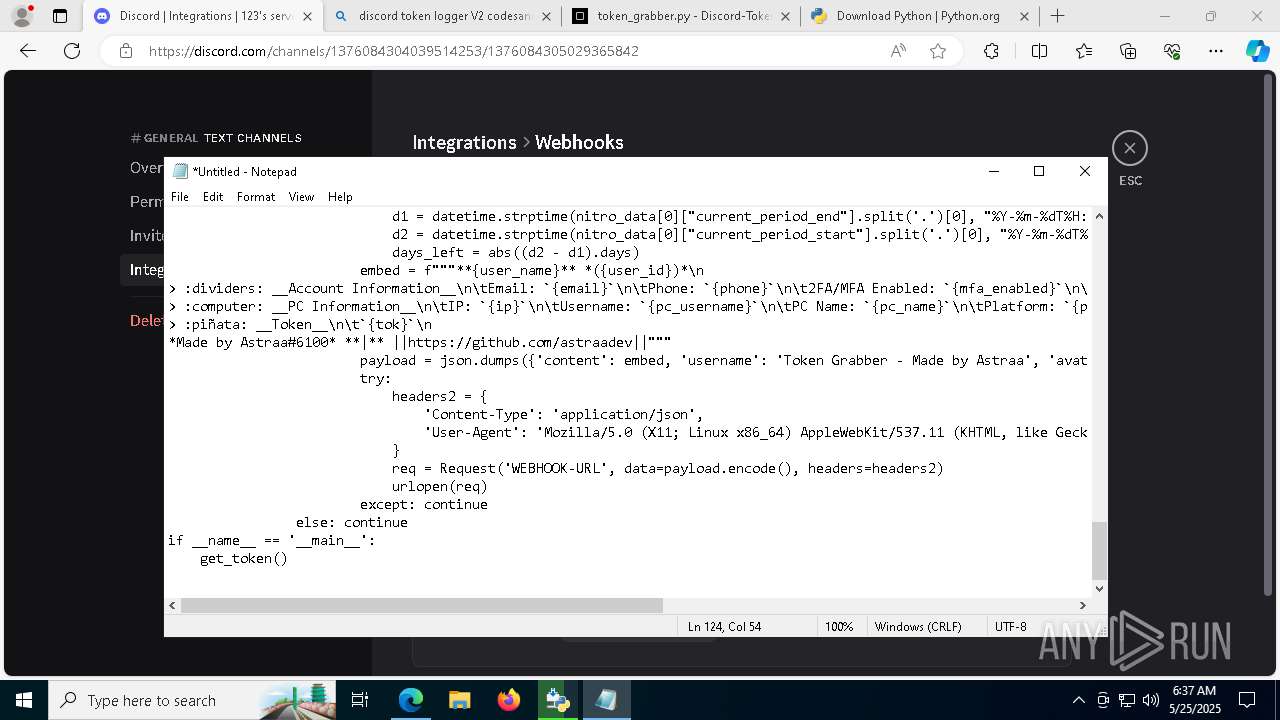Open a new browser tab

pos(1057,16)
